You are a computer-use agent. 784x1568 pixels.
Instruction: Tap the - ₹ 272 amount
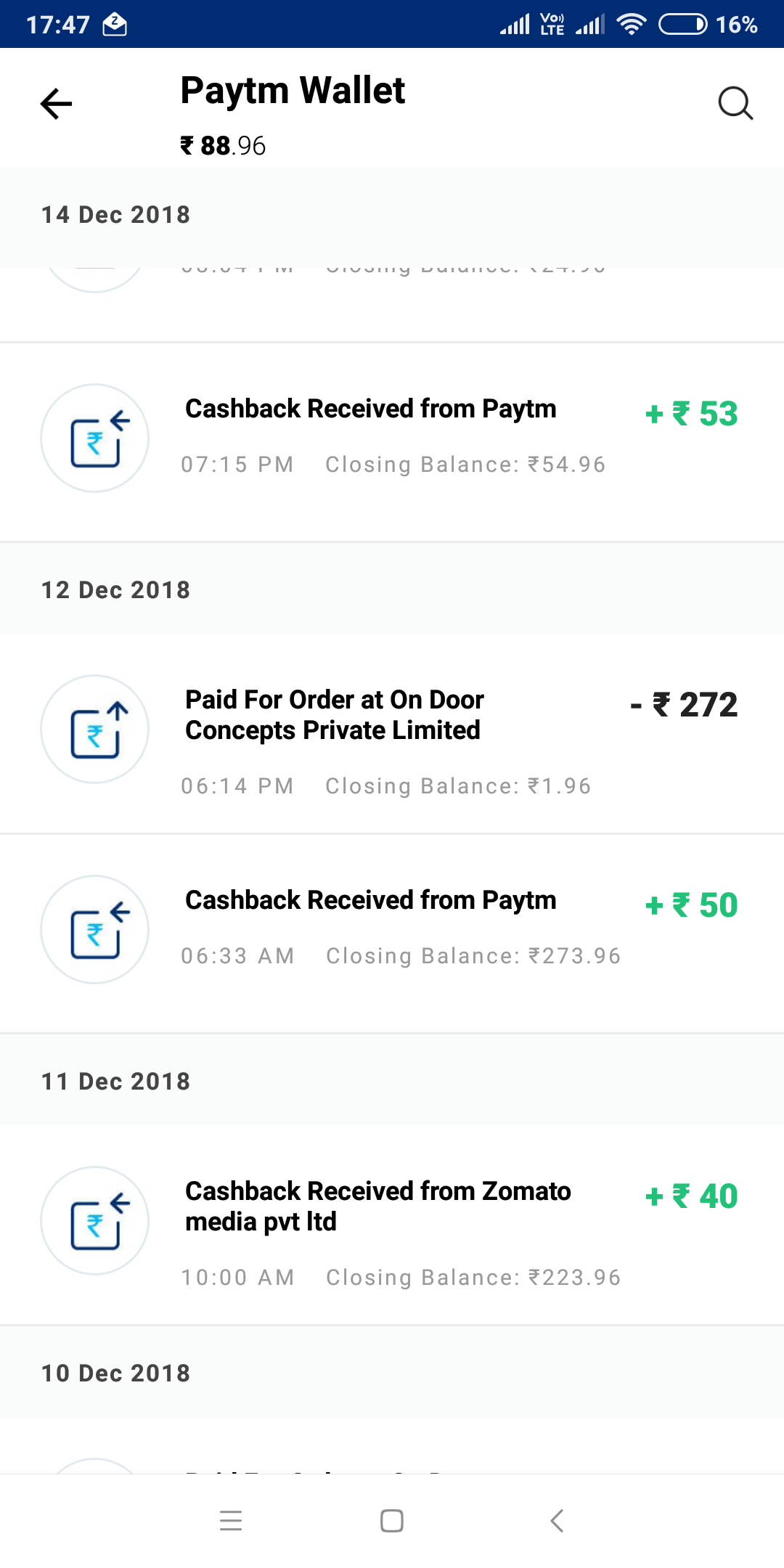(684, 705)
